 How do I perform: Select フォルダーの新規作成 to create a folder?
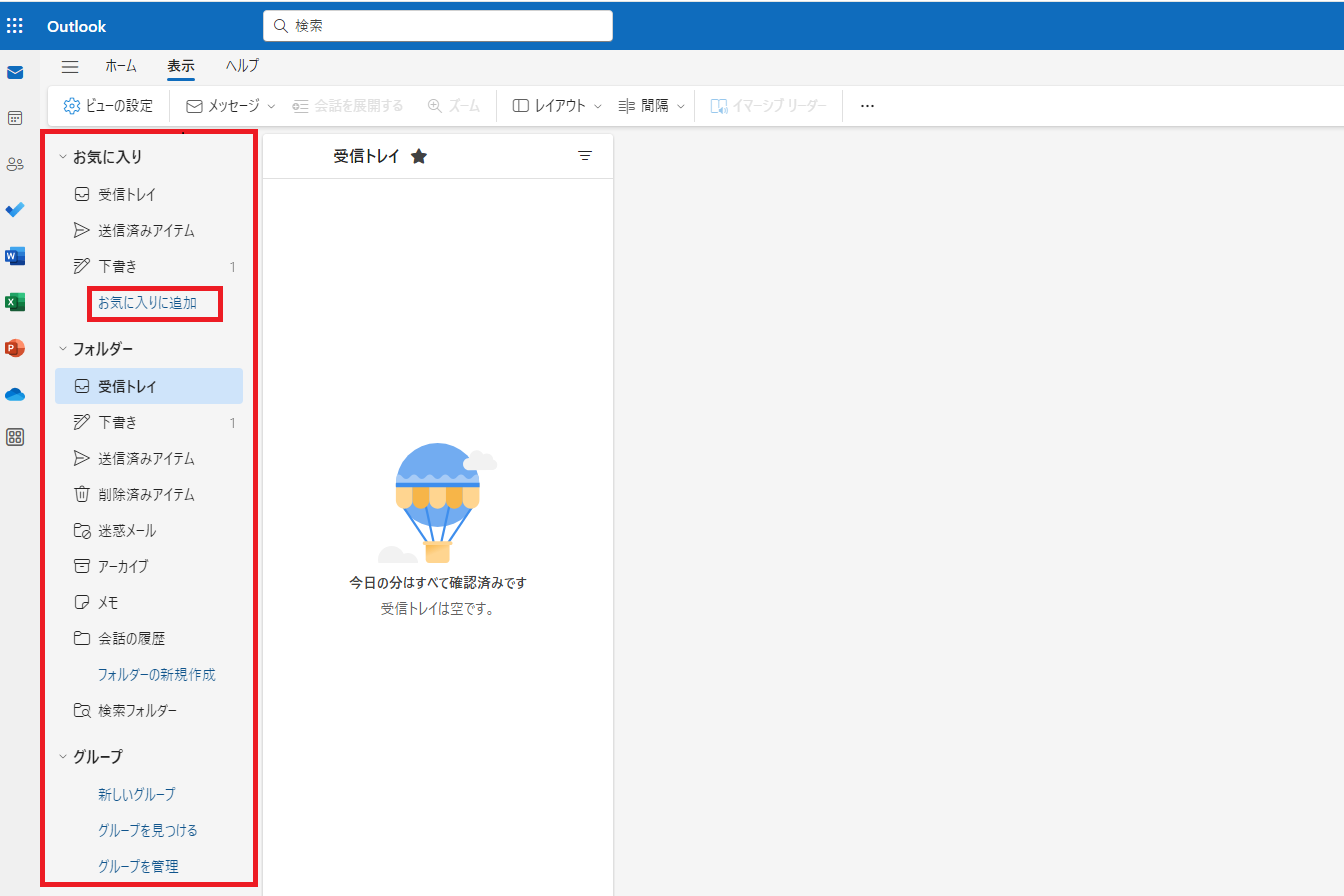155,674
